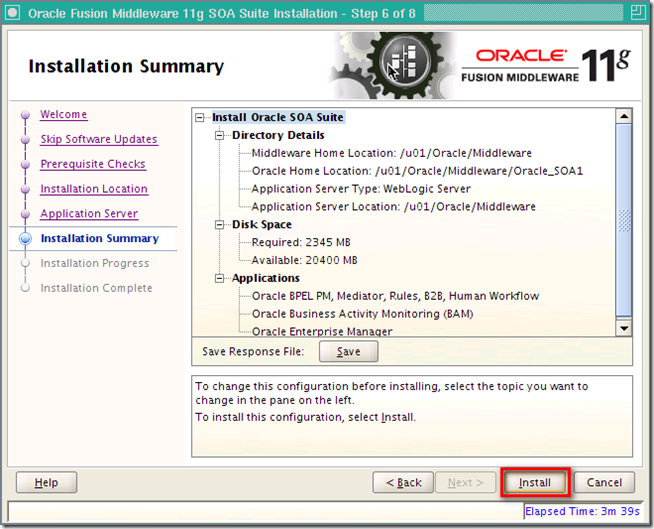Viewport: 654px width, 529px height.
Task: Click the Oracle Fusion Middleware gears logo
Action: coord(392,65)
